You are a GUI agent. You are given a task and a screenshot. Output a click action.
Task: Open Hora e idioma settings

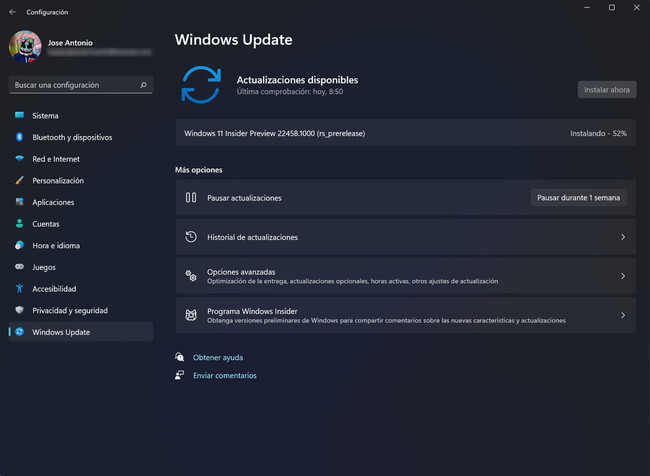(x=81, y=245)
